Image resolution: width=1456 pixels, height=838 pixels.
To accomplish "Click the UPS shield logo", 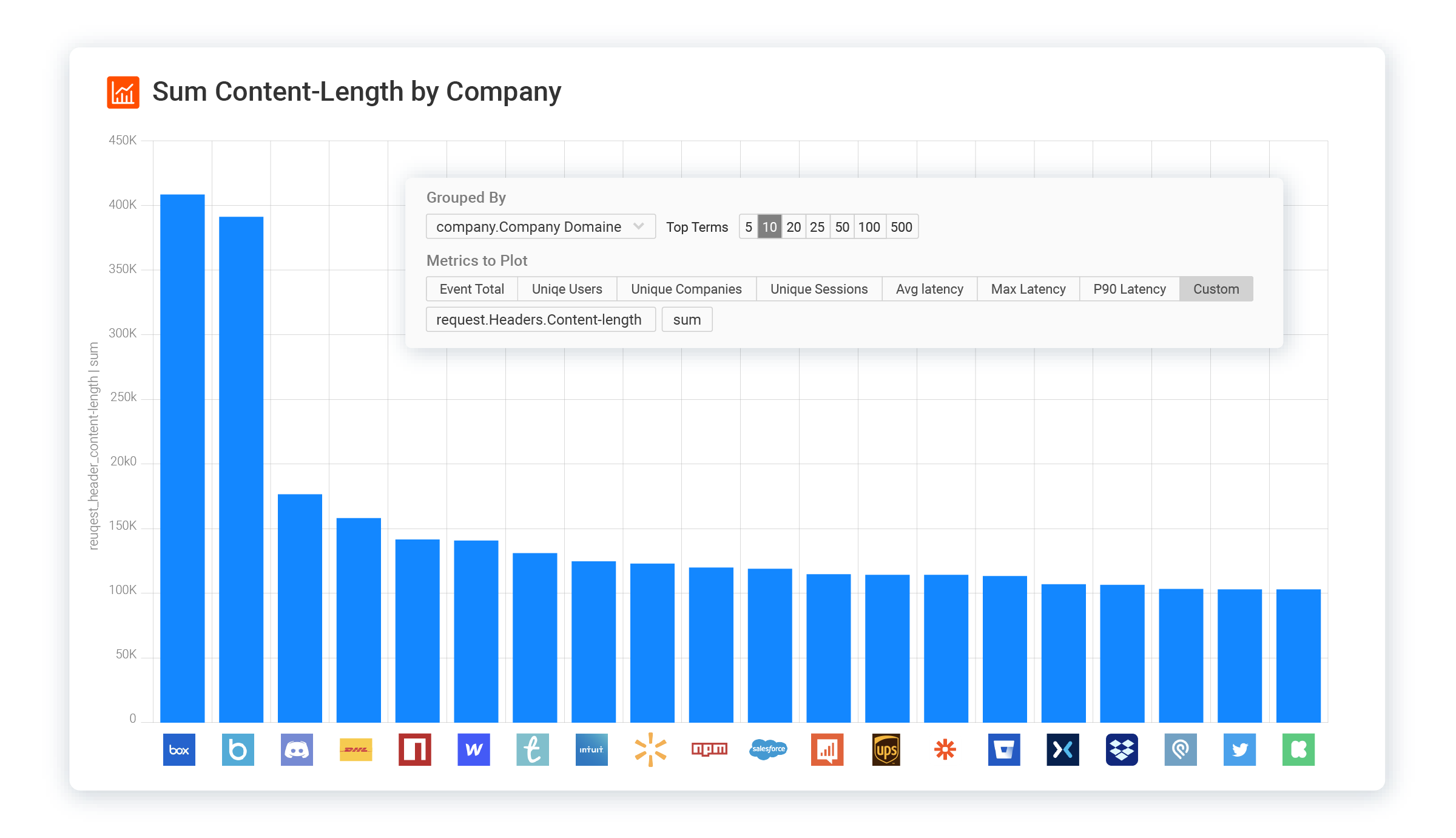I will (886, 750).
